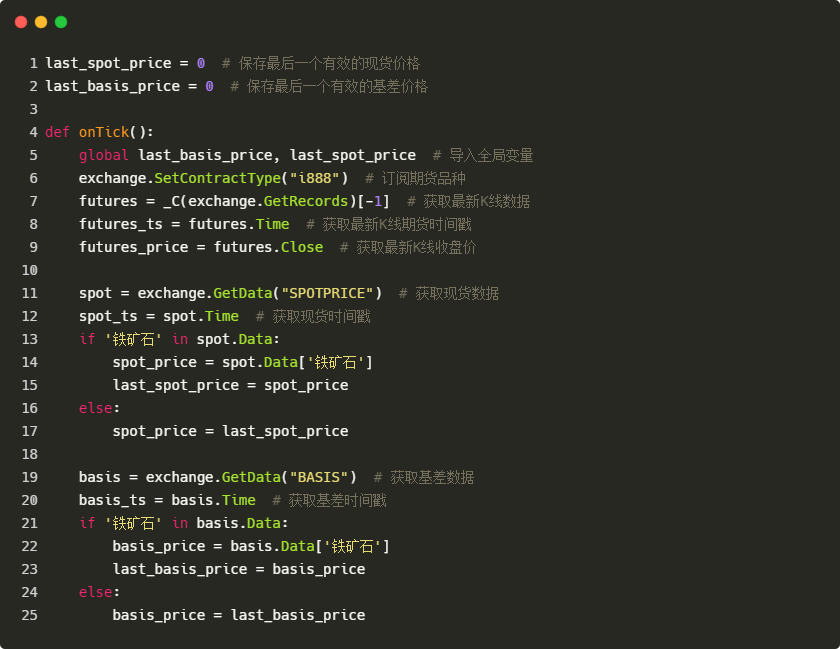This screenshot has width=840, height=649.
Task: Click the 'else' keyword on line 16
Action: tap(95, 408)
